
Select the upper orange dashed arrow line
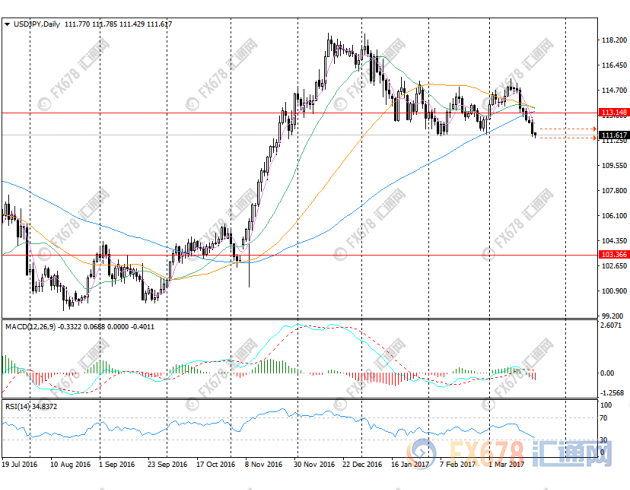tap(567, 129)
